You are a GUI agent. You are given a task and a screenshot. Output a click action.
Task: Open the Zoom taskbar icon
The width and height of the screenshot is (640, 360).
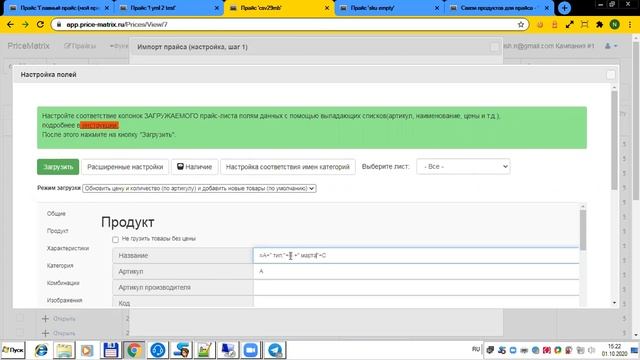(251, 350)
